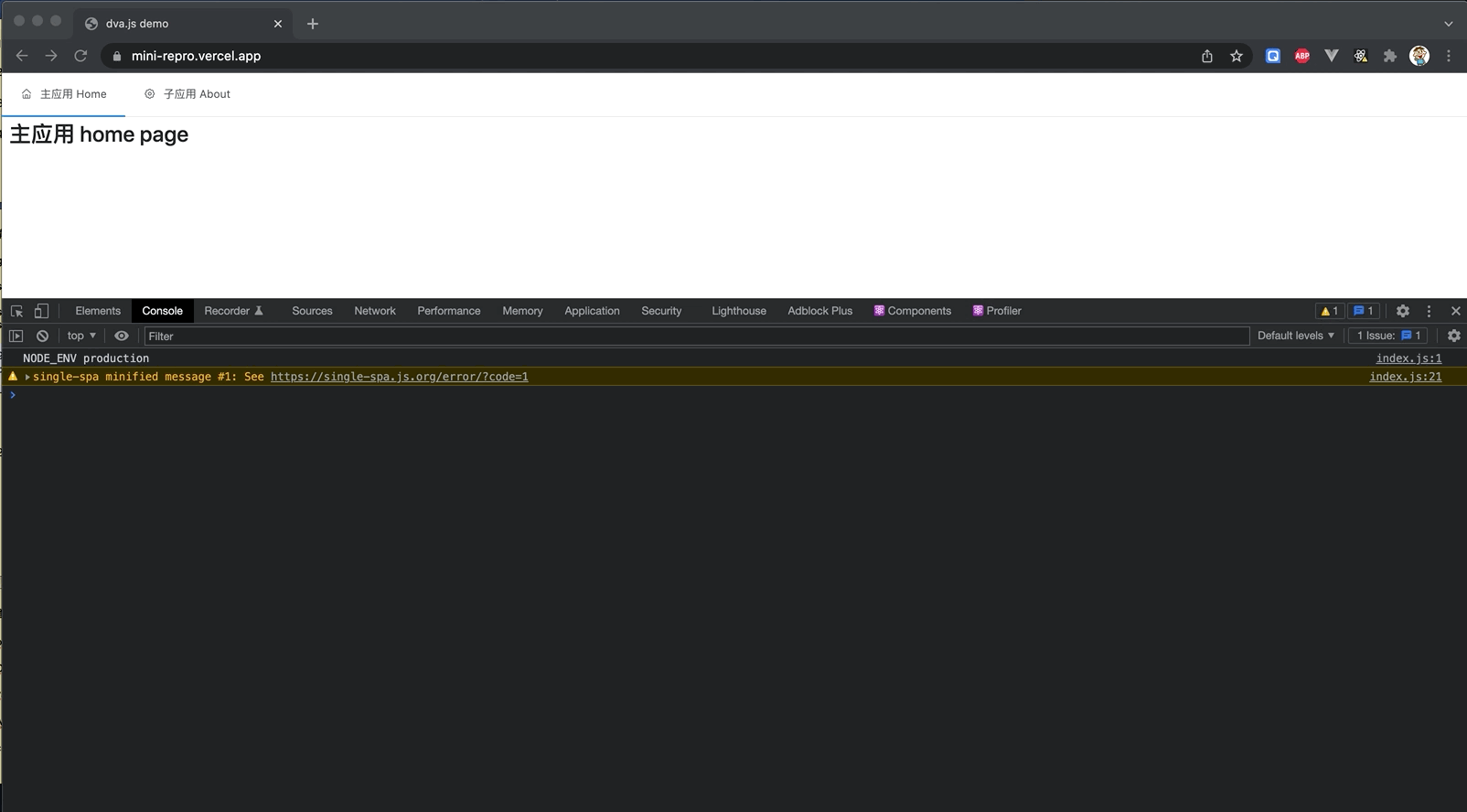This screenshot has height=812, width=1467.
Task: Open the Performance tab
Action: coord(449,311)
